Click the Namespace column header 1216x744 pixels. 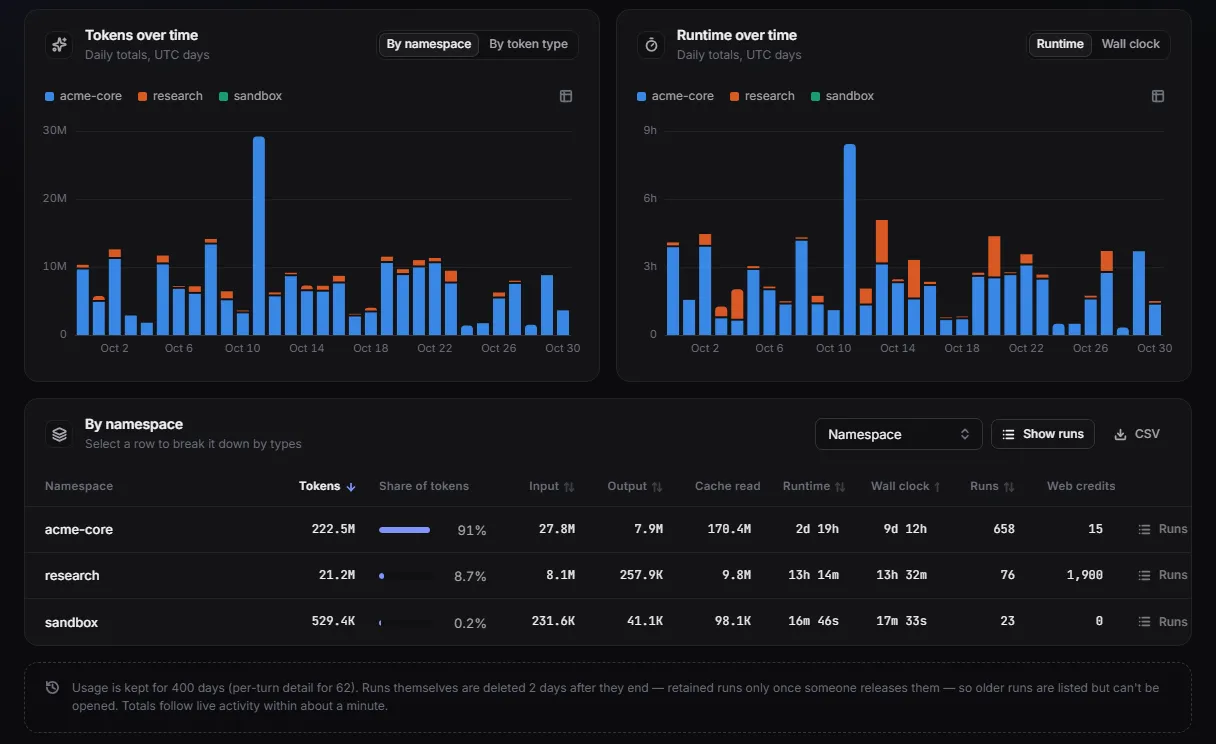click(x=79, y=487)
